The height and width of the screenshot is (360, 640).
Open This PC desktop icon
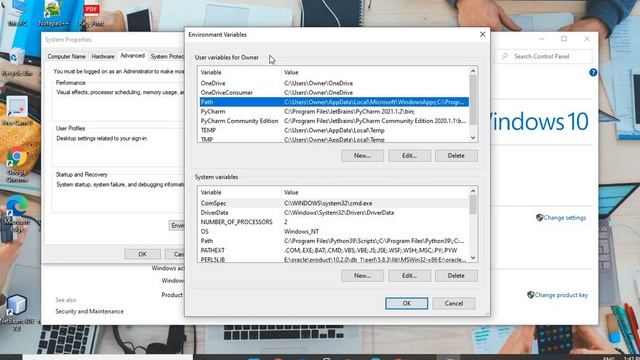coord(17,13)
